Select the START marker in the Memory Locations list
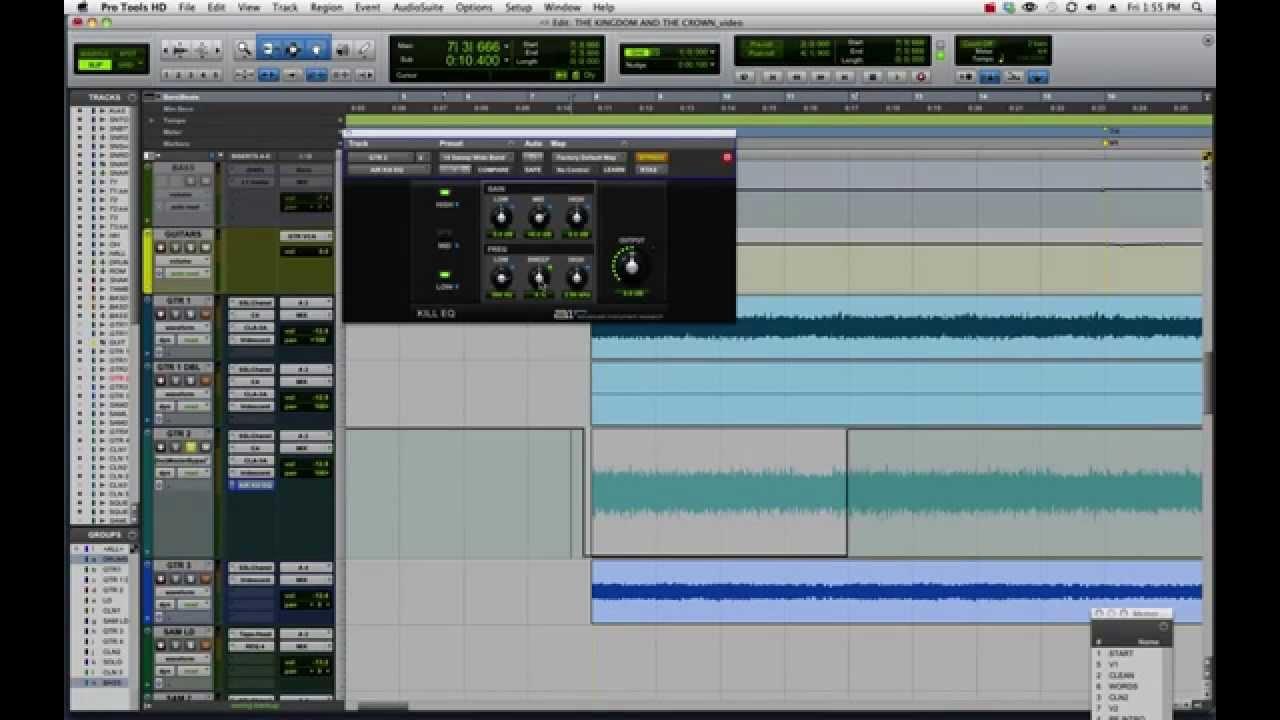1280x720 pixels. [x=1121, y=654]
